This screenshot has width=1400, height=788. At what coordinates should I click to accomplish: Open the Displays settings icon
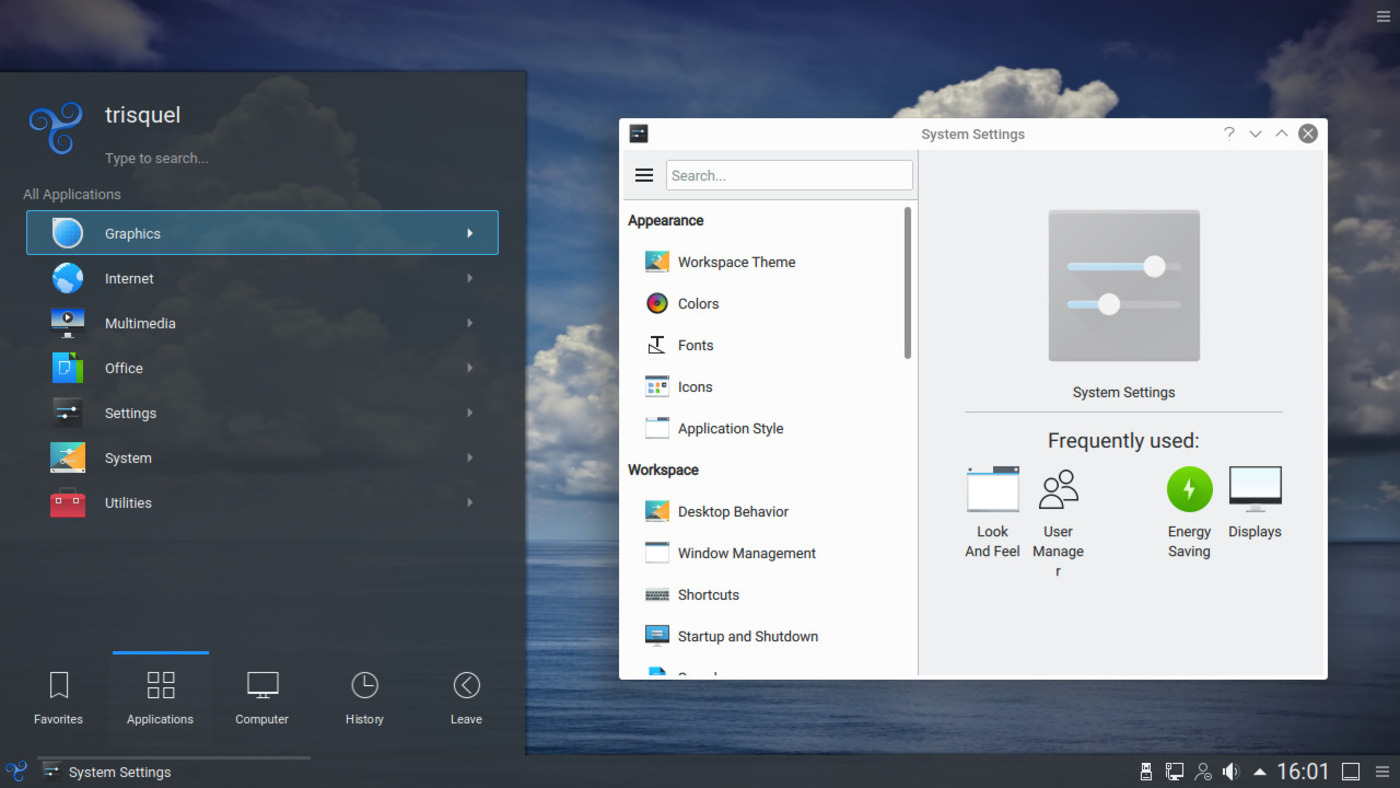pyautogui.click(x=1254, y=490)
